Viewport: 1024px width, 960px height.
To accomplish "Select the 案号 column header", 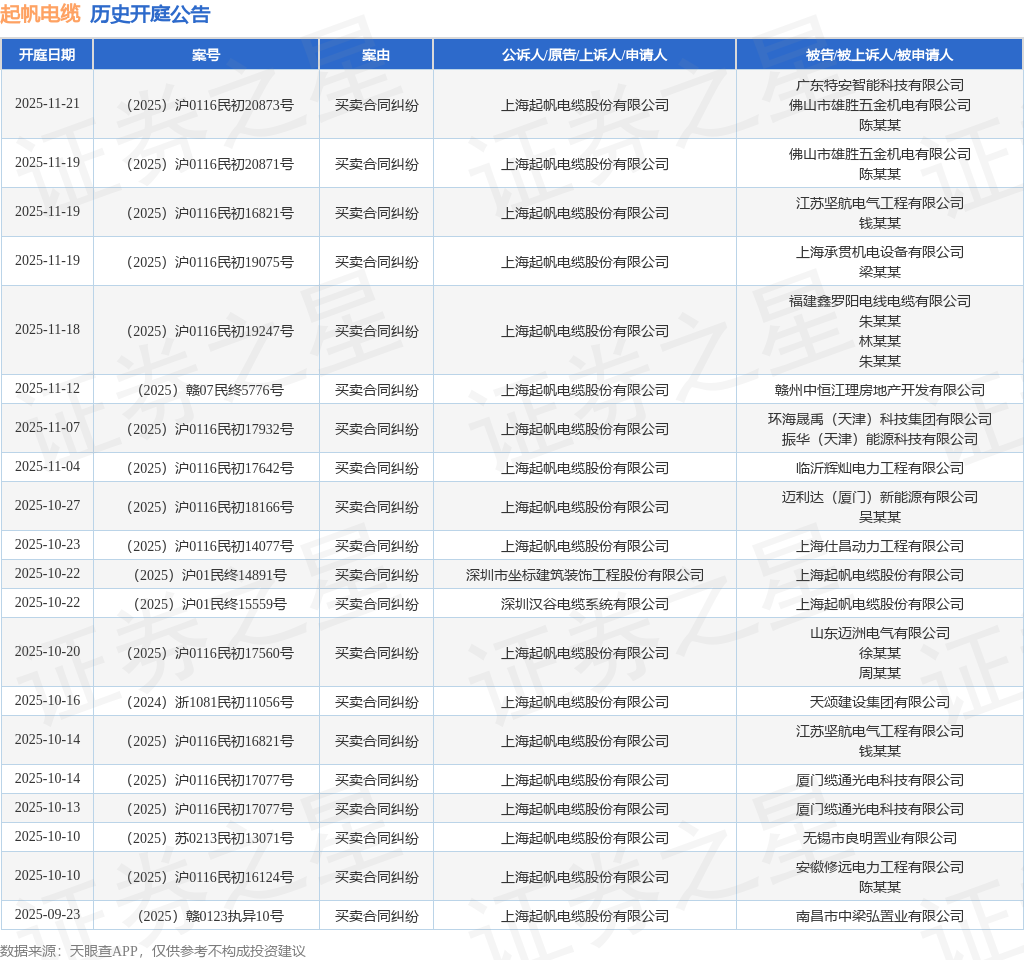I will [x=206, y=55].
